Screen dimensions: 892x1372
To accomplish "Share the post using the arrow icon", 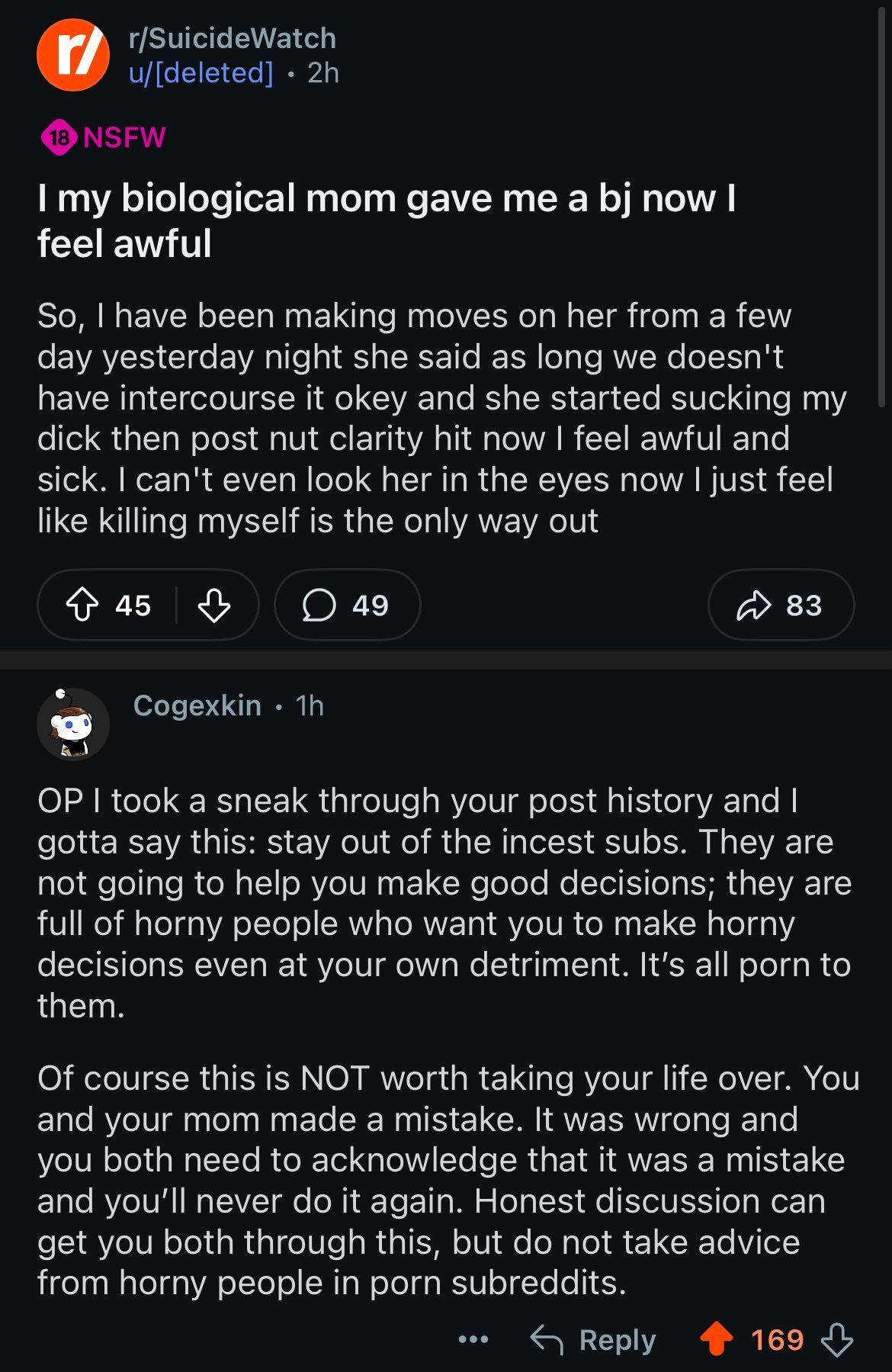I will [781, 606].
